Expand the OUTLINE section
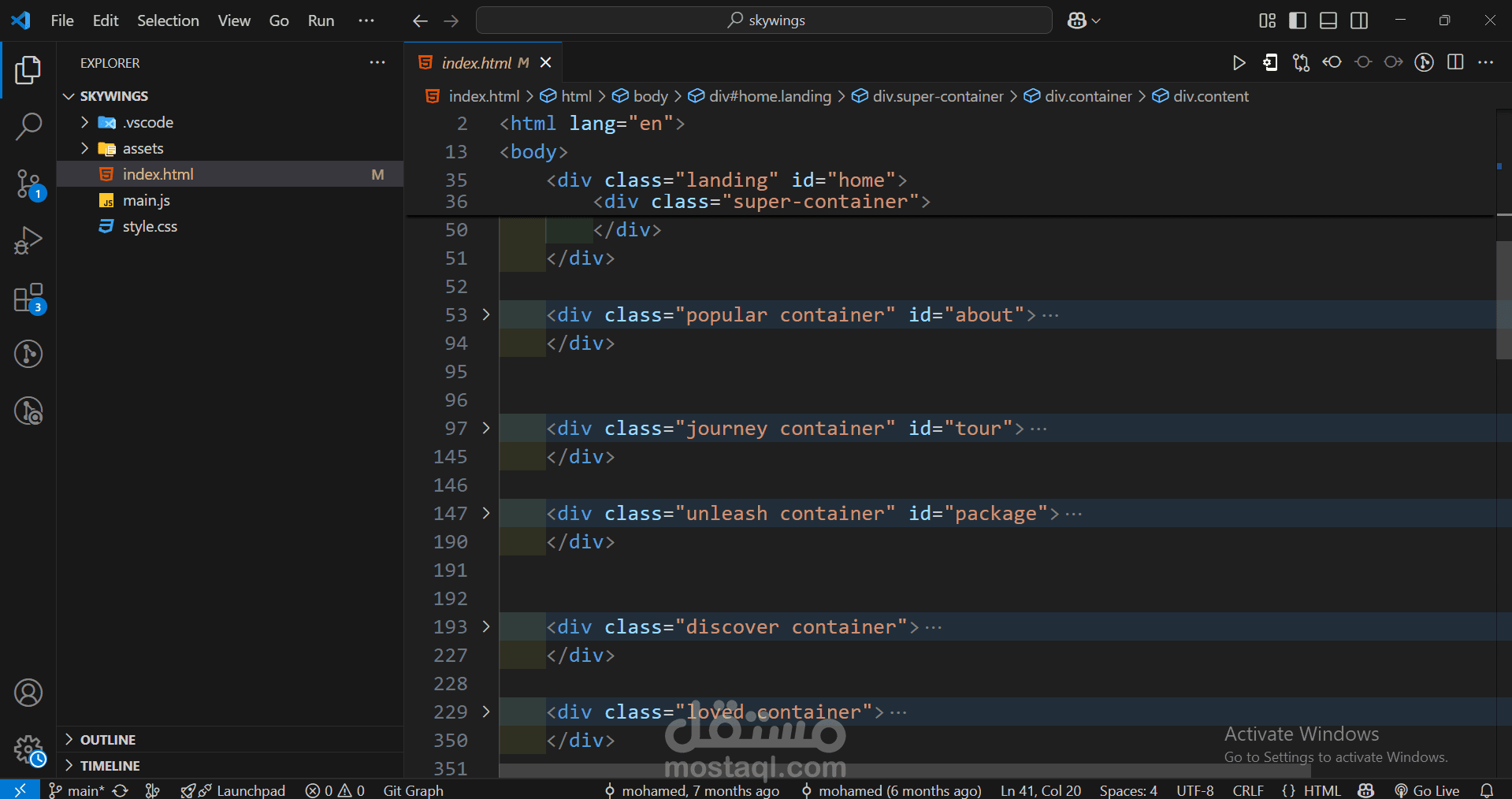 tap(69, 739)
